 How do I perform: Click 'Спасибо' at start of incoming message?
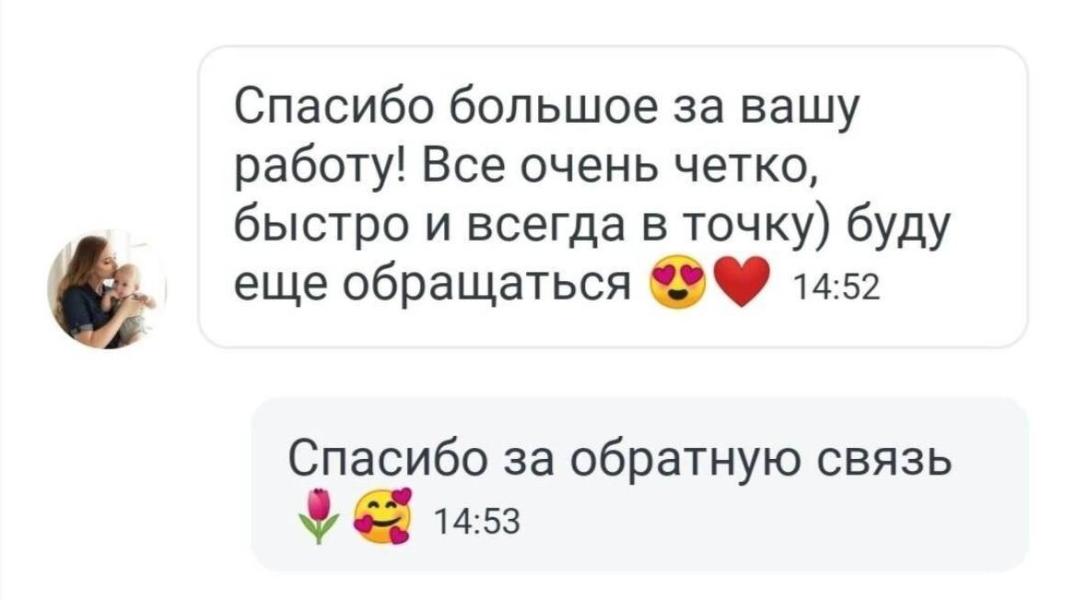[x=334, y=108]
